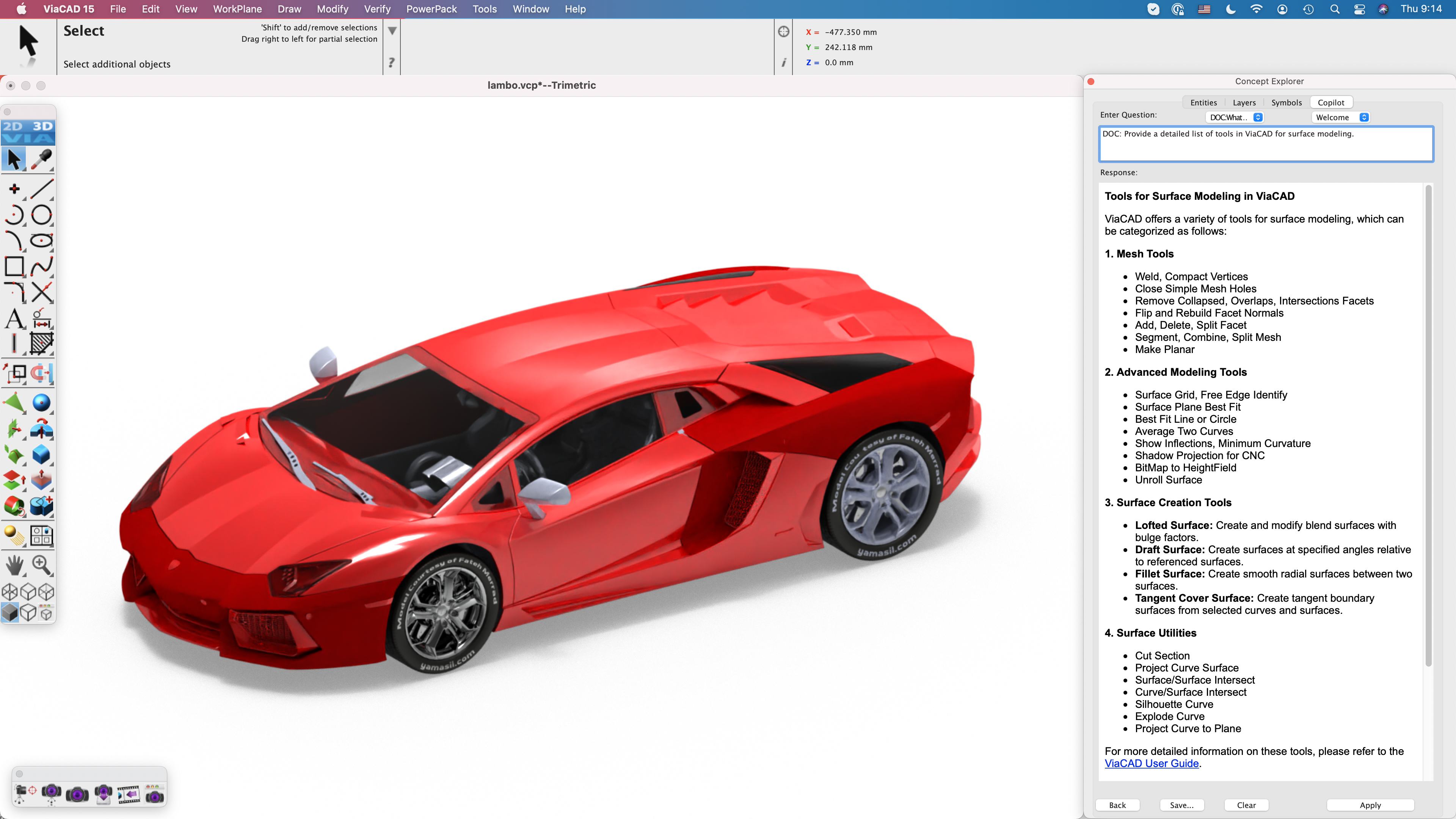This screenshot has width=1456, height=819.
Task: Open the PowerPack menu
Action: point(431,9)
